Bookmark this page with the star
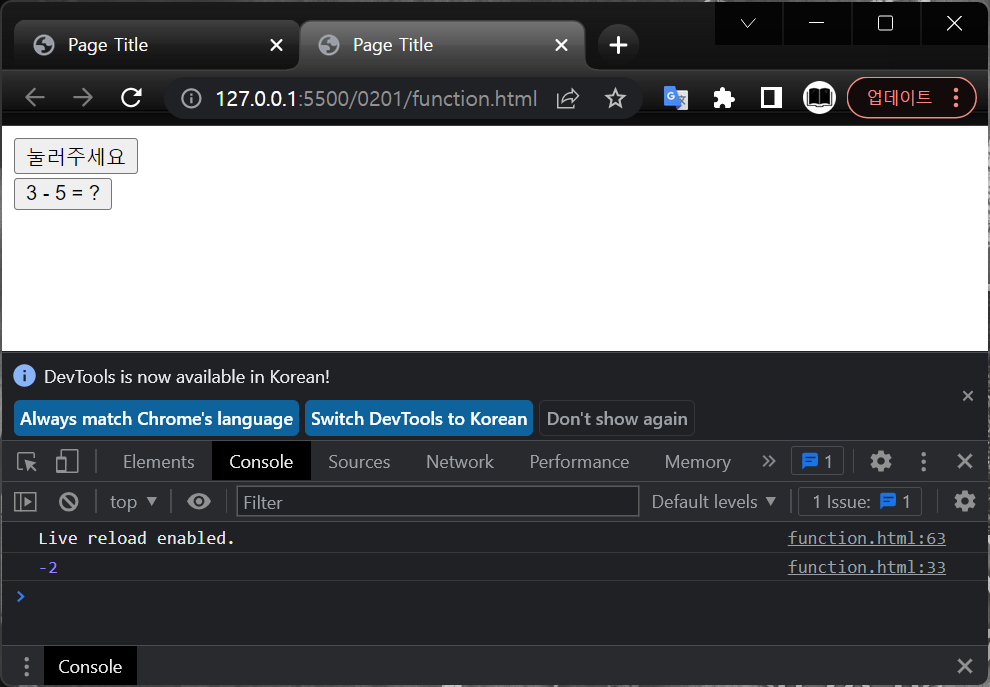 [x=615, y=99]
